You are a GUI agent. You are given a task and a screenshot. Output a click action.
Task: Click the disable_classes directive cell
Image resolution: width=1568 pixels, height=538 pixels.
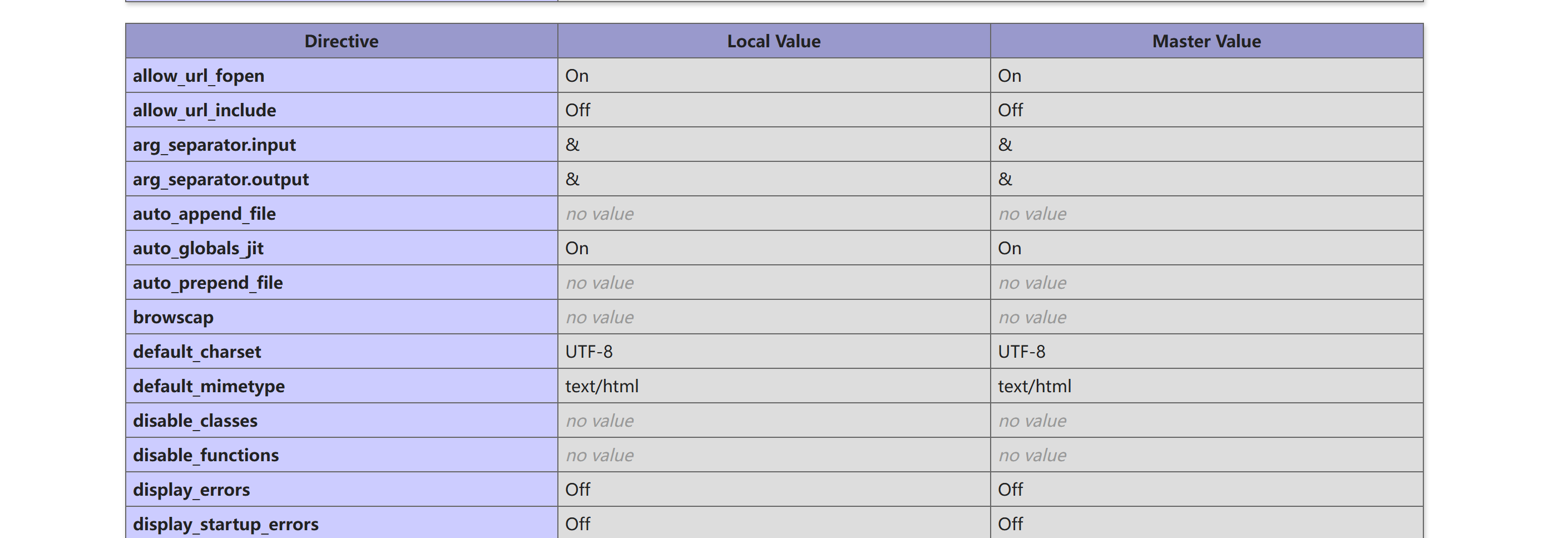[341, 421]
